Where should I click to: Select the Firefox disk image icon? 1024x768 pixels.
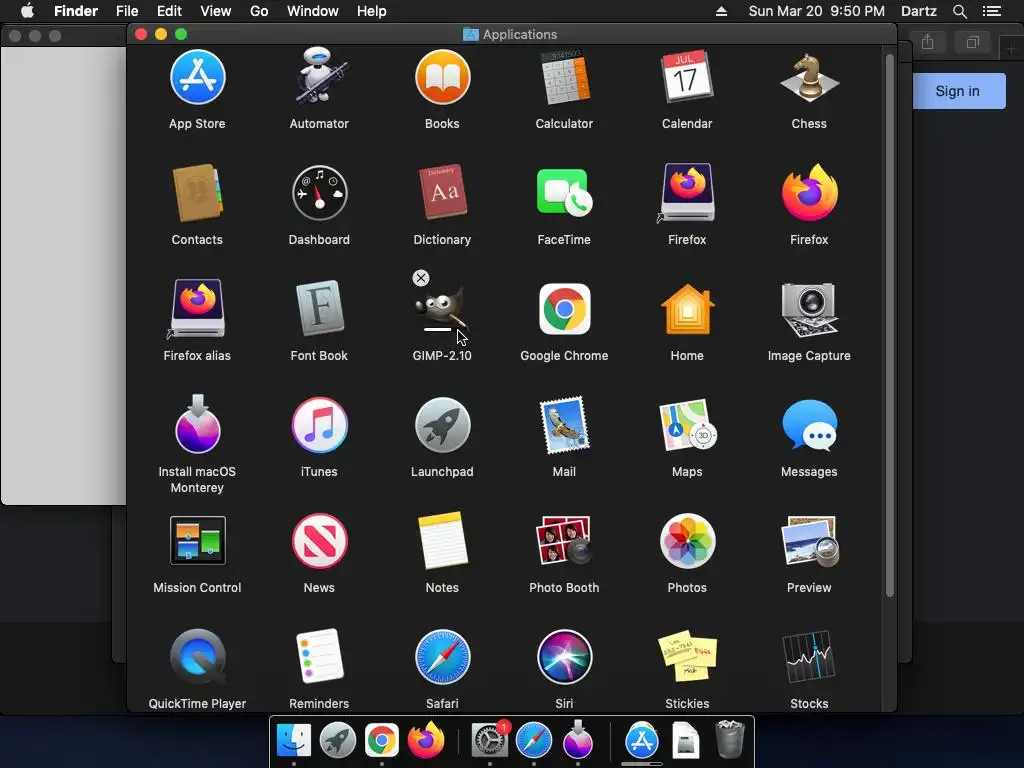coord(687,193)
